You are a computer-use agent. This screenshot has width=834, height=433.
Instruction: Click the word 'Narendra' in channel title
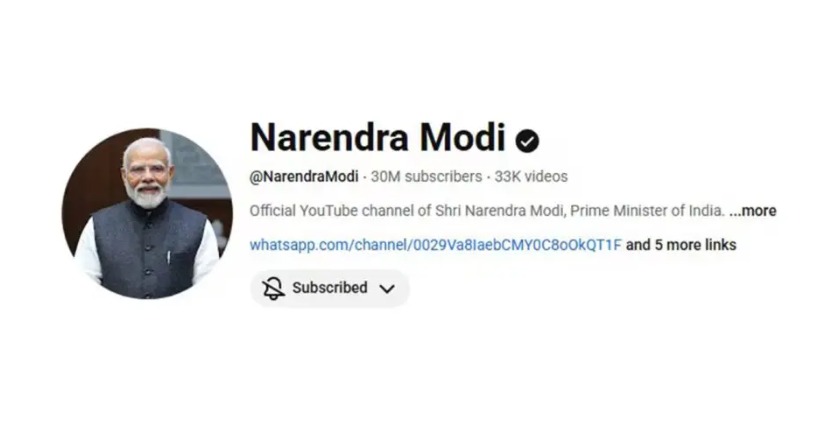[x=329, y=138]
